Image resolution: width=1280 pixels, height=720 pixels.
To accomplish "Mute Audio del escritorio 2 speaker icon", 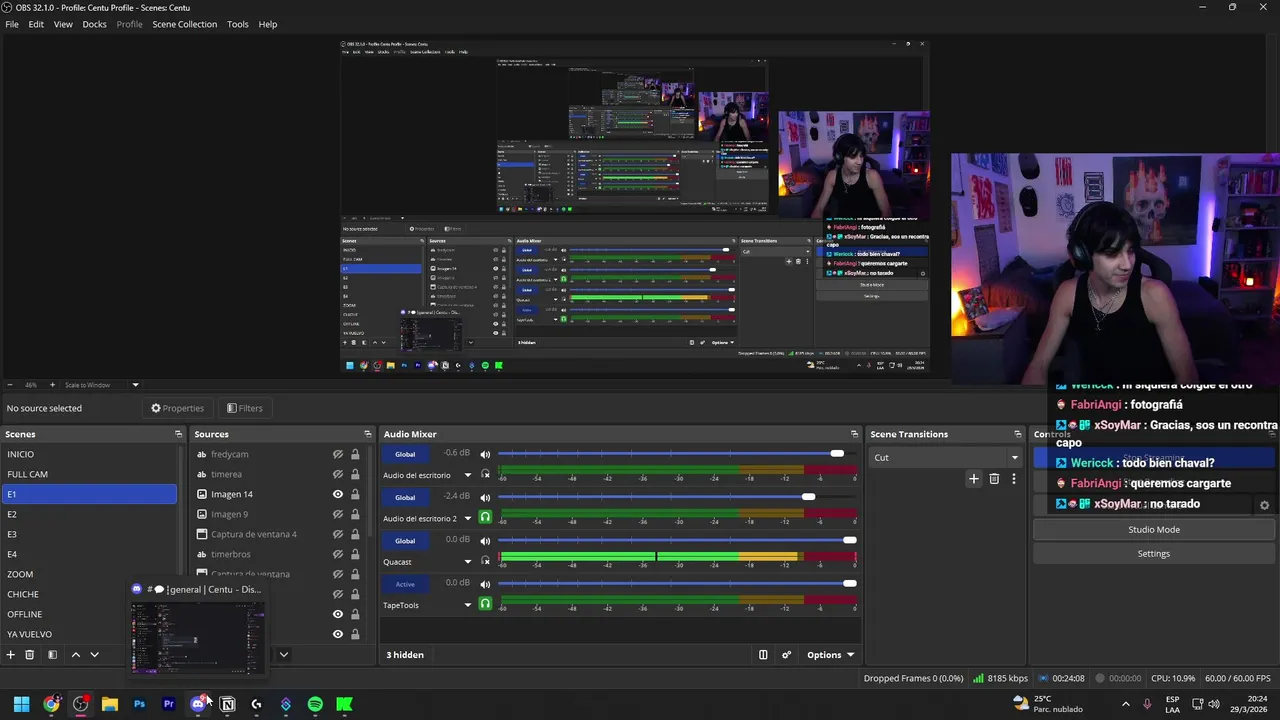I will 485,497.
